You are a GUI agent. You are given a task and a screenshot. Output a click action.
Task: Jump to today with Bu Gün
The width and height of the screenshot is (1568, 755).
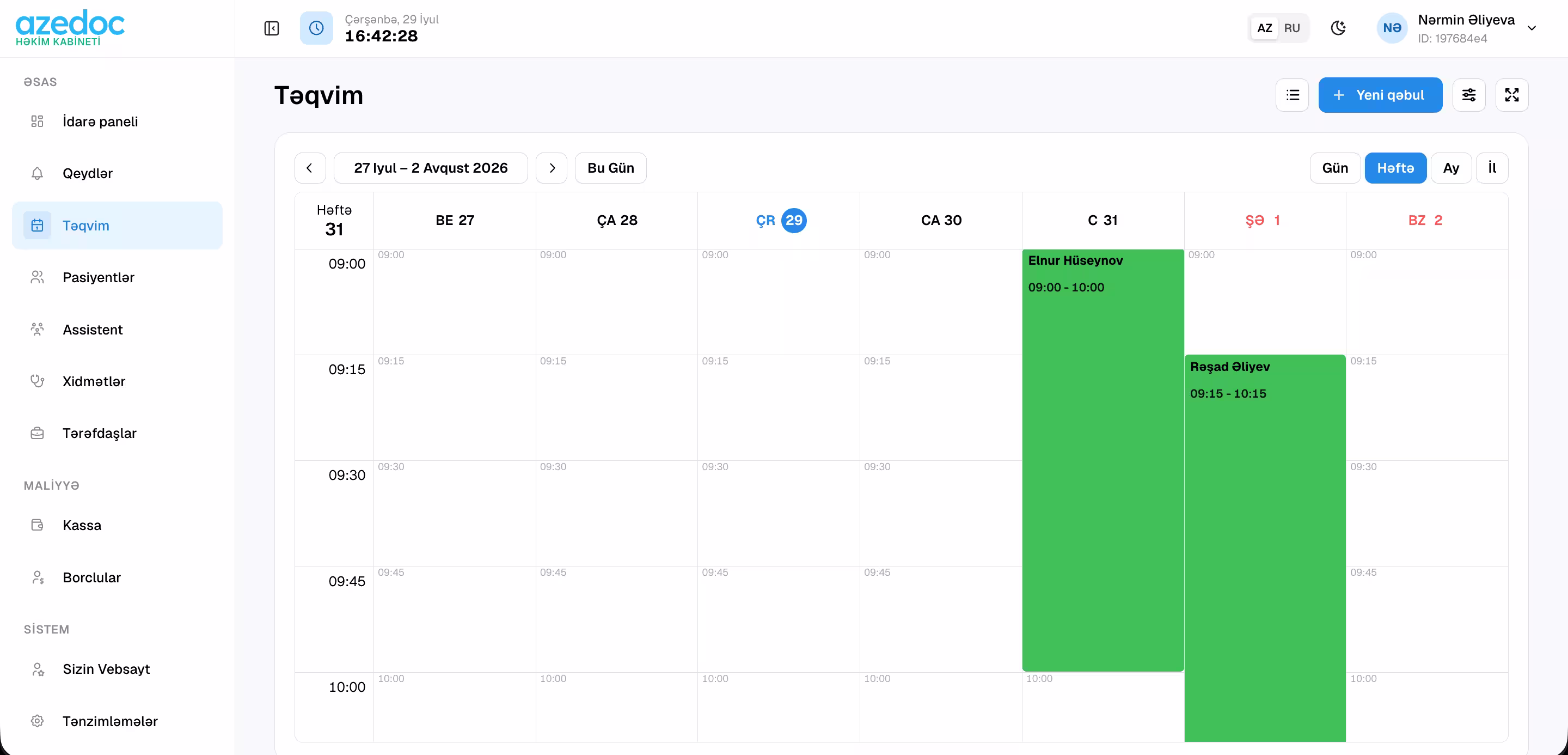click(610, 168)
